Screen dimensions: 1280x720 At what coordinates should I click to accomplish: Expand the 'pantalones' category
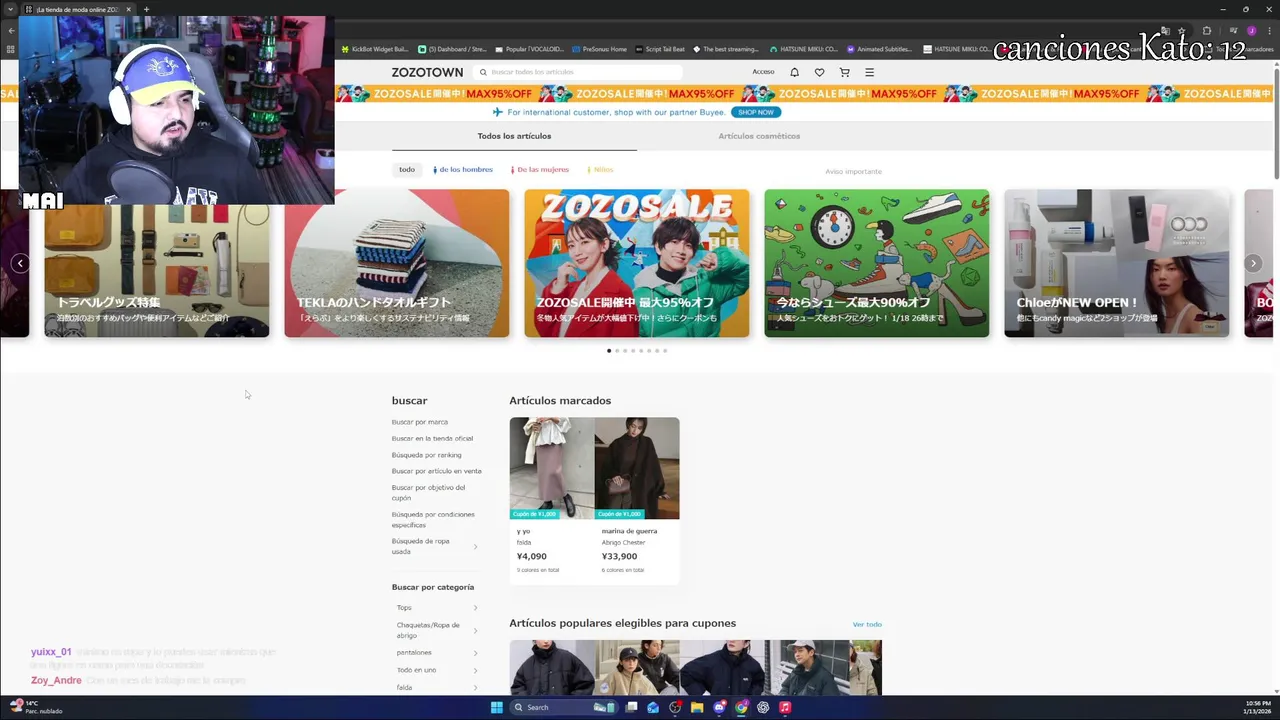coord(475,653)
